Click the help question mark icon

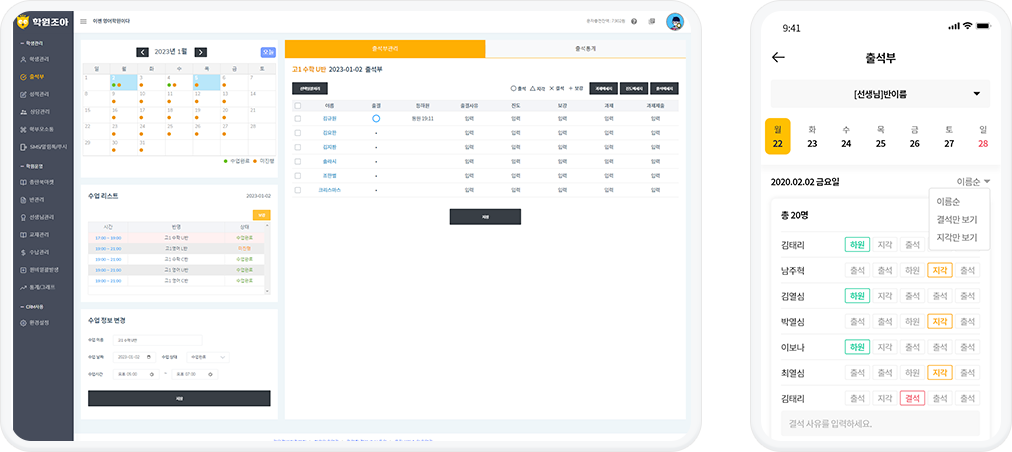click(x=634, y=21)
